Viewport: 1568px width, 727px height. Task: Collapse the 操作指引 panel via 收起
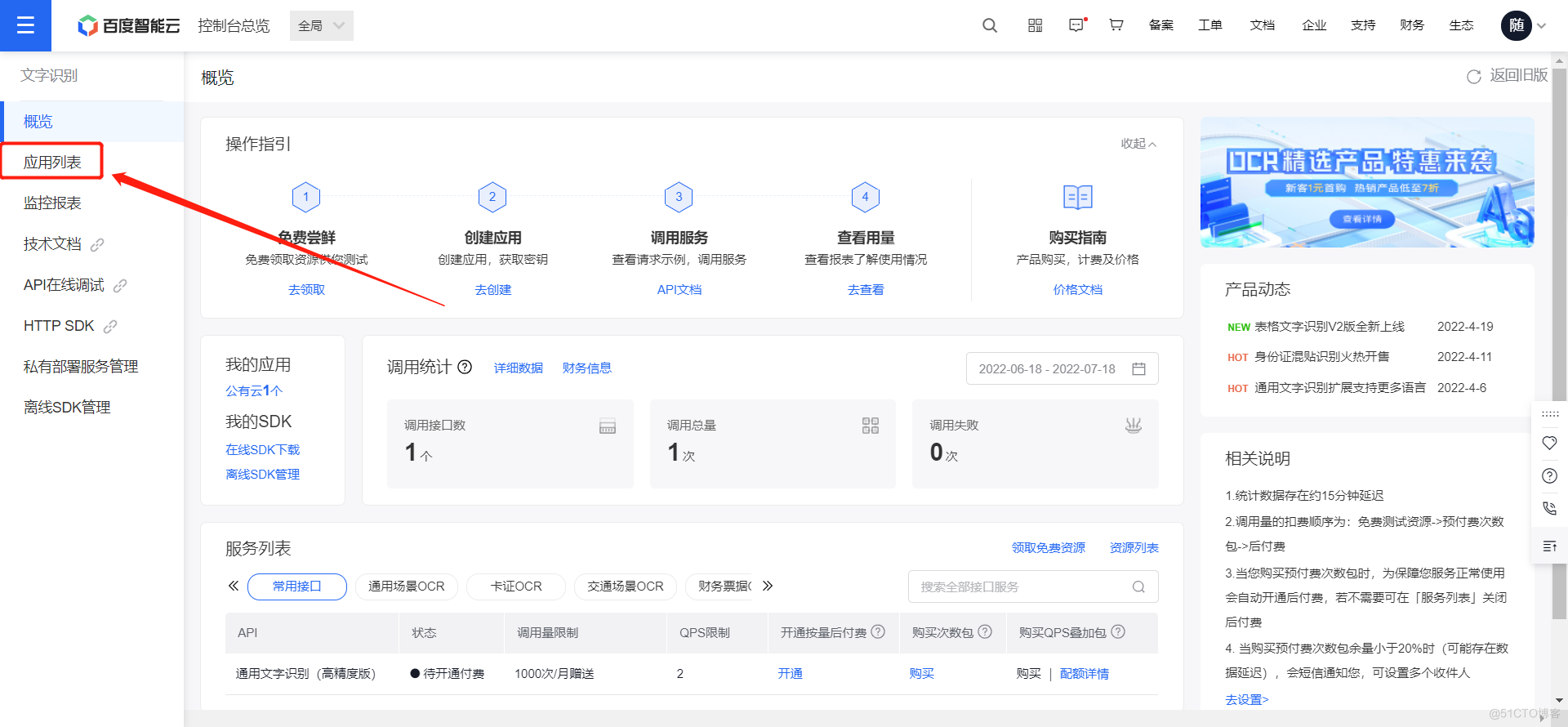click(x=1138, y=144)
